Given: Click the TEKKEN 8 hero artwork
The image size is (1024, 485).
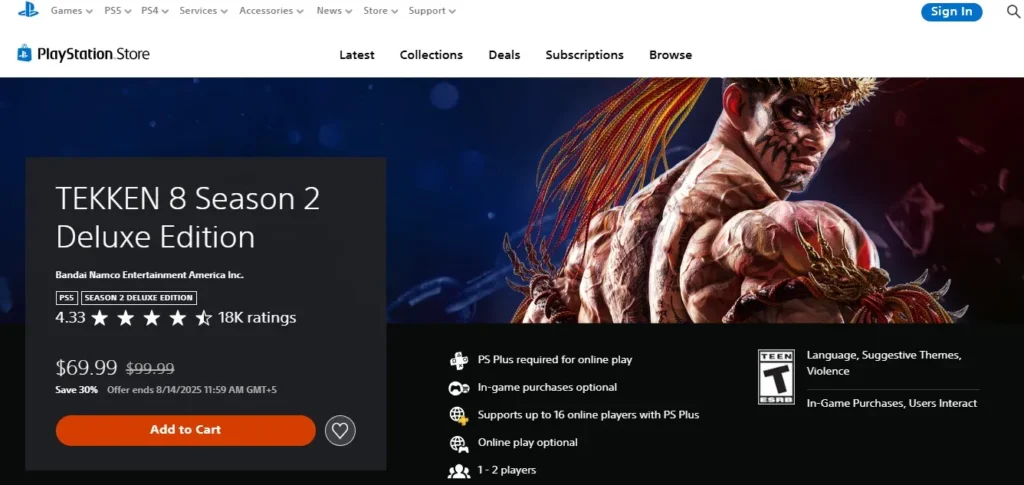Looking at the screenshot, I should 760,200.
